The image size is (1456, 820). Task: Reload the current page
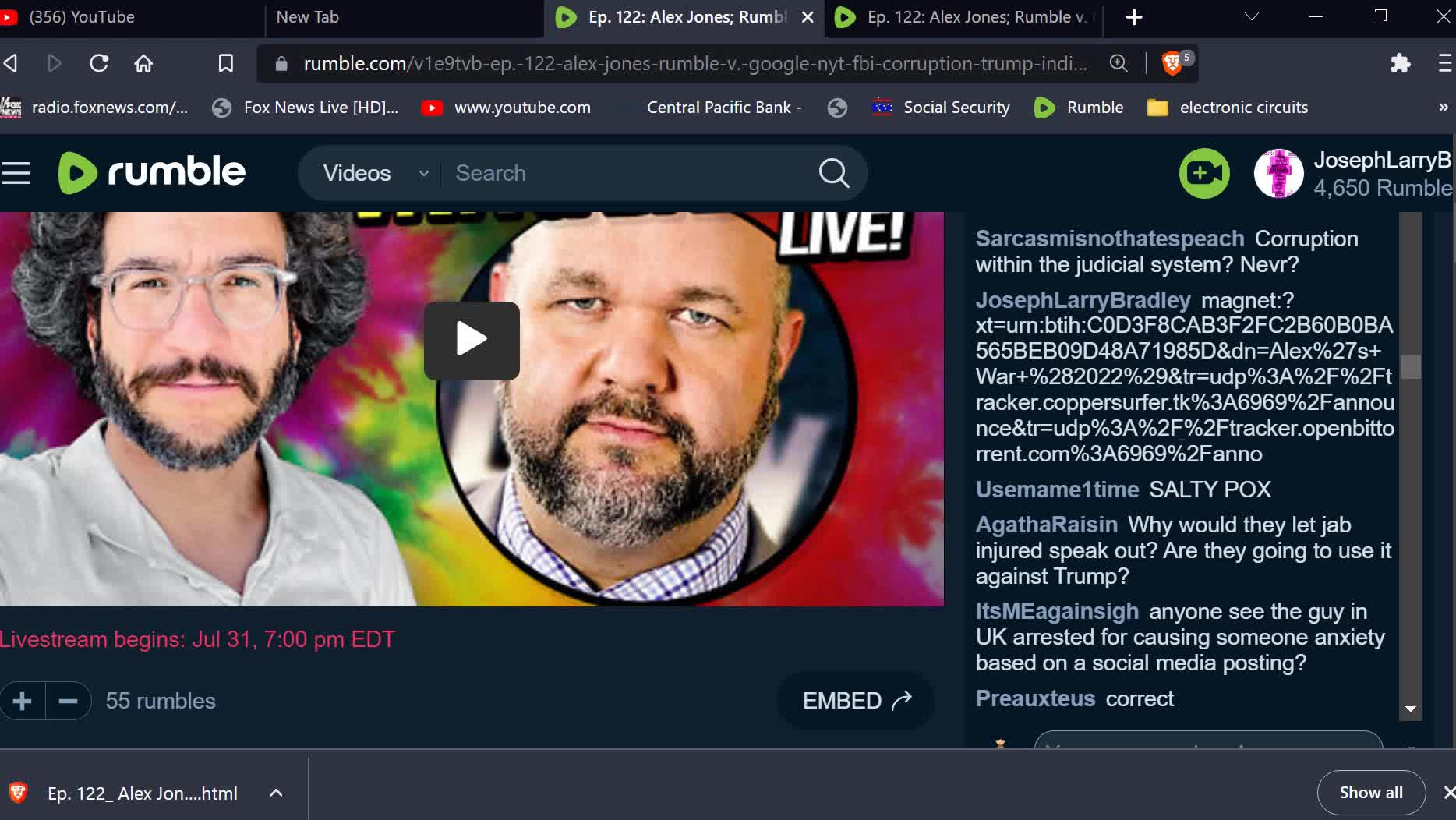click(x=99, y=63)
